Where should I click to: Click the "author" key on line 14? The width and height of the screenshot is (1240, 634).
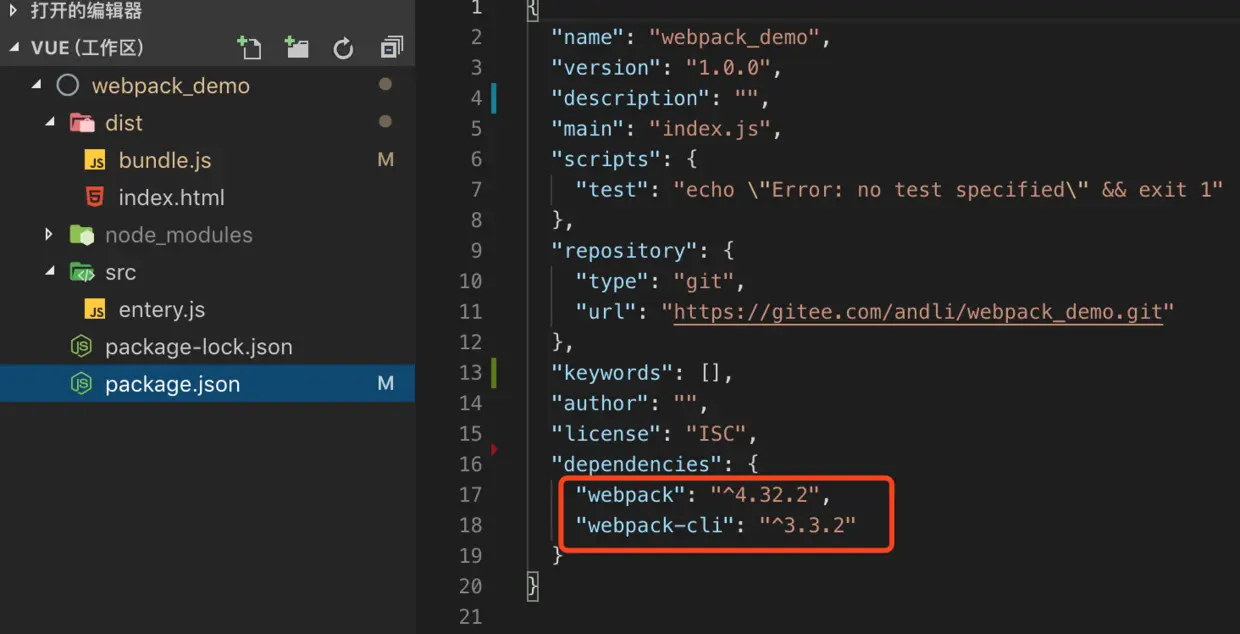600,403
